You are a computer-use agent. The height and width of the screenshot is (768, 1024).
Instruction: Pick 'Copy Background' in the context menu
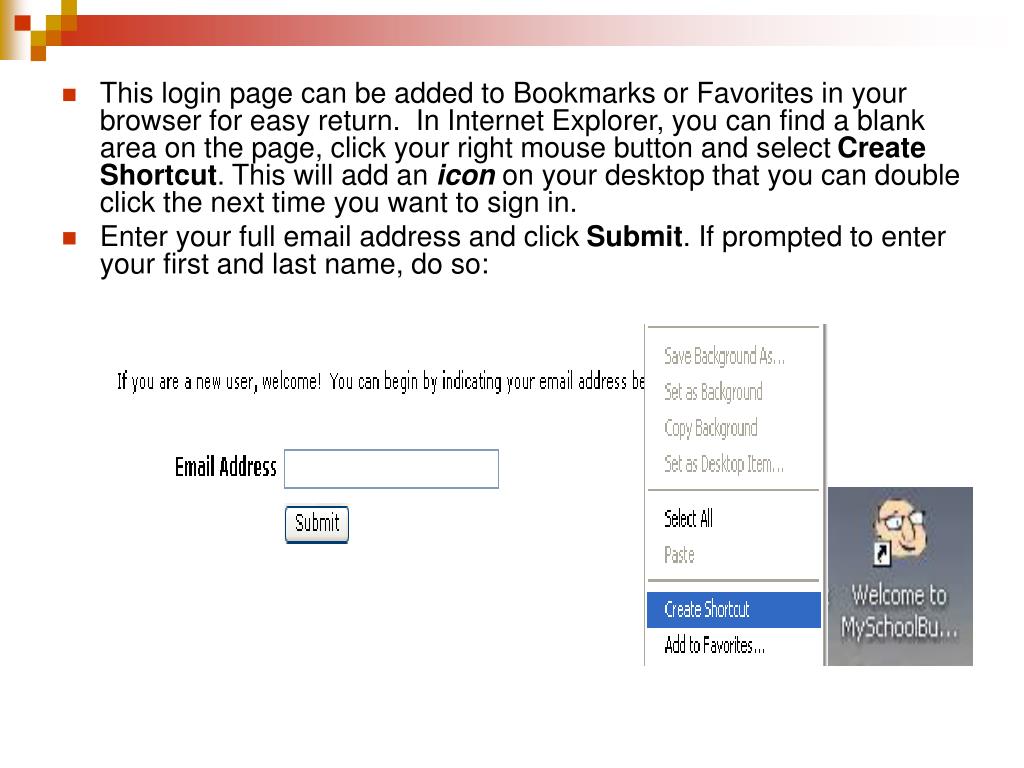(710, 428)
